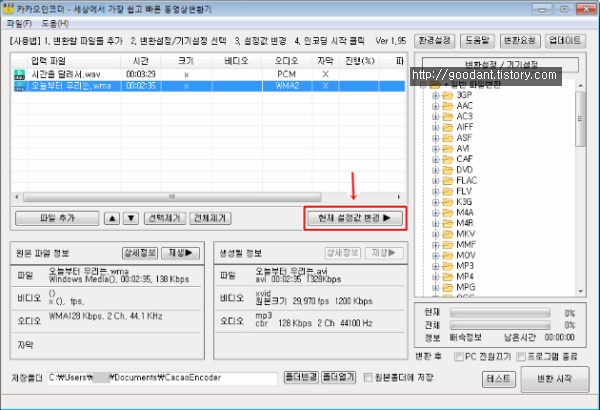Enable 원본폴더에 저장 checkbox
This screenshot has height=410, width=600.
coord(368,378)
